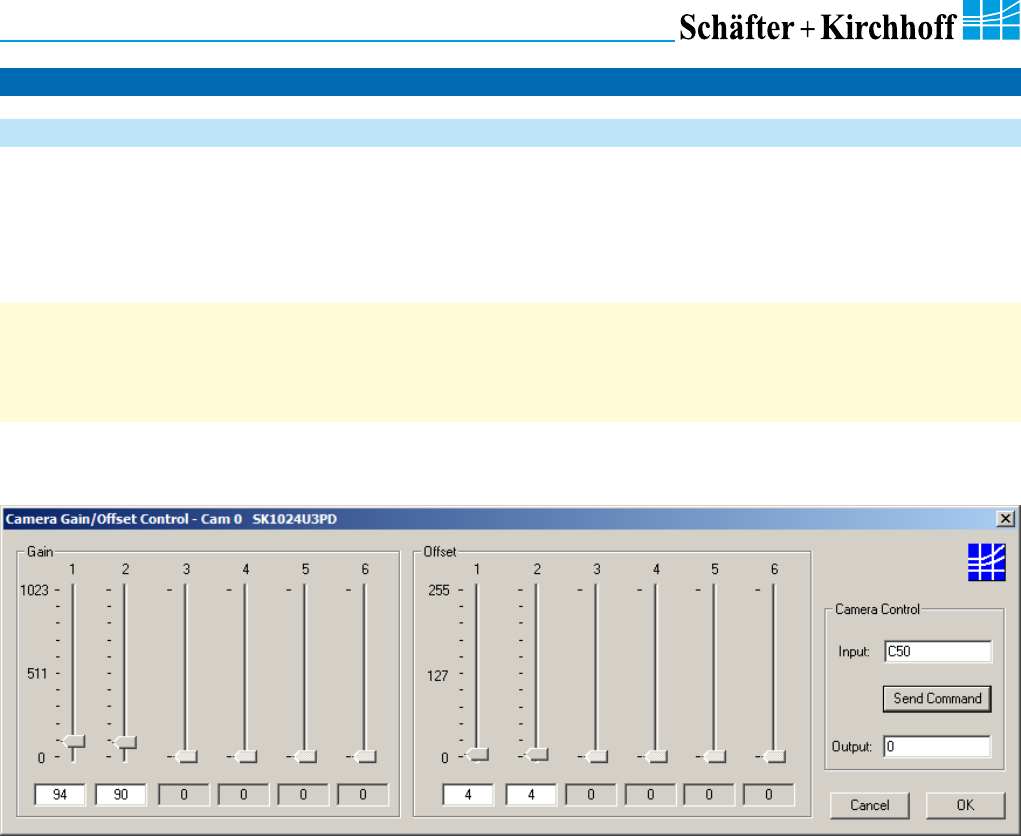This screenshot has width=1021, height=836.
Task: Click the Camera Control Output field
Action: (937, 746)
